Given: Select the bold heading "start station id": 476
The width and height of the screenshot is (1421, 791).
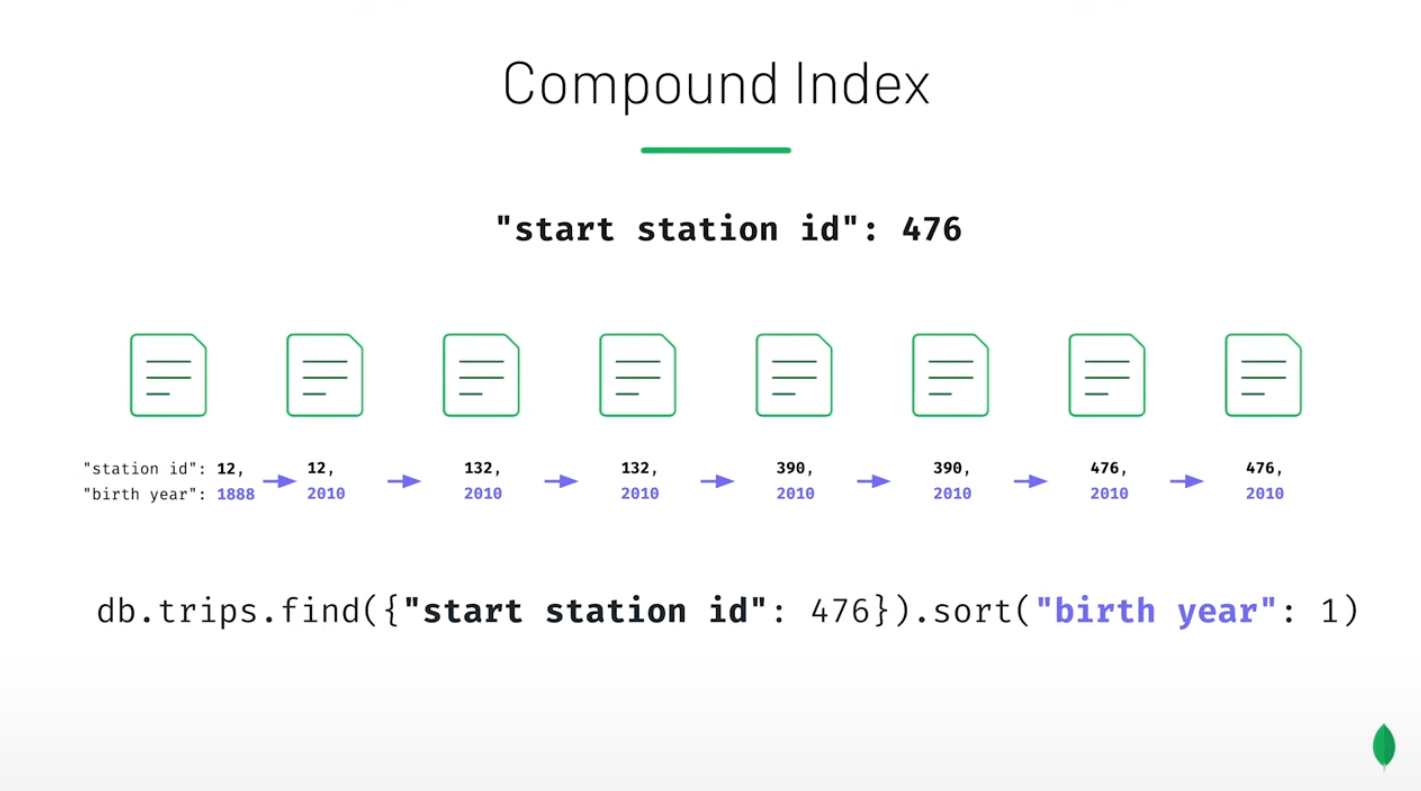Looking at the screenshot, I should 729,229.
